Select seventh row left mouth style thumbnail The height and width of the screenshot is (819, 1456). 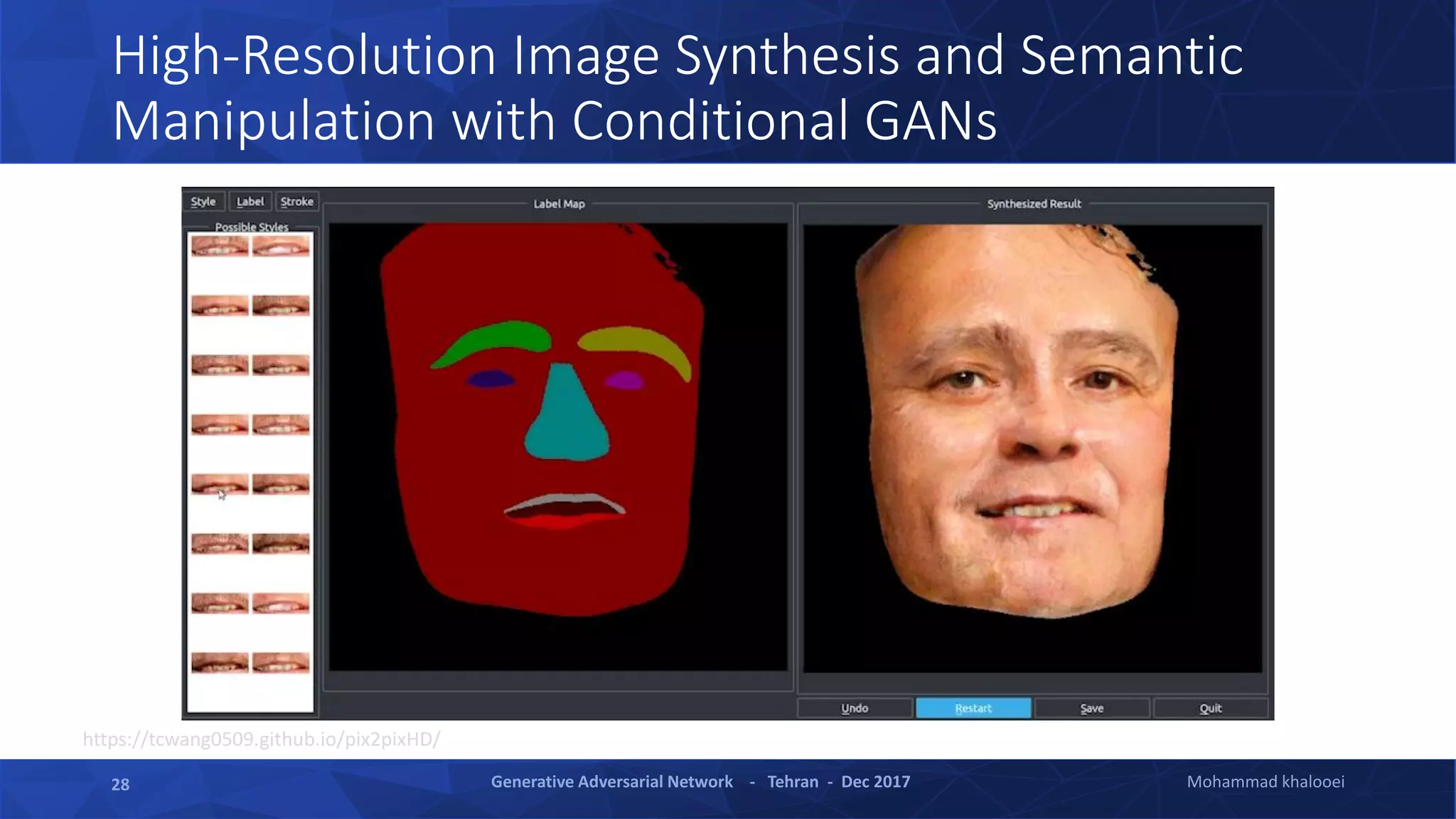point(220,604)
